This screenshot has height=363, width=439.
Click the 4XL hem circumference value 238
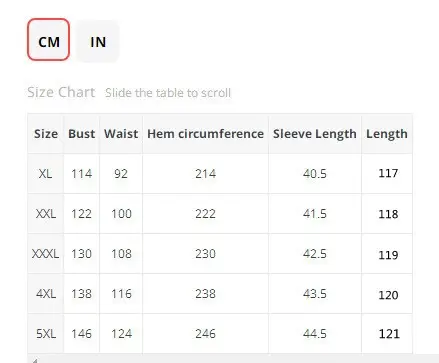point(205,294)
